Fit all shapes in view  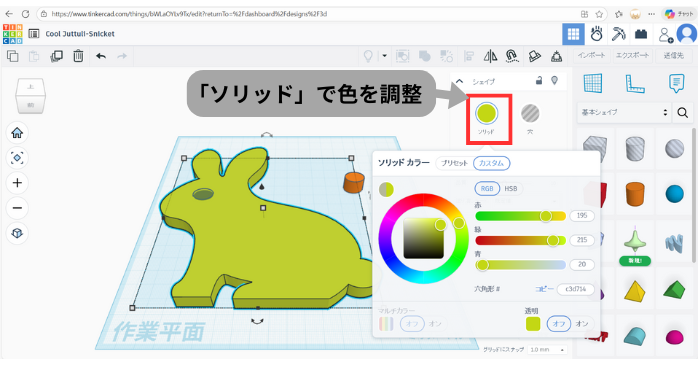click(x=17, y=158)
